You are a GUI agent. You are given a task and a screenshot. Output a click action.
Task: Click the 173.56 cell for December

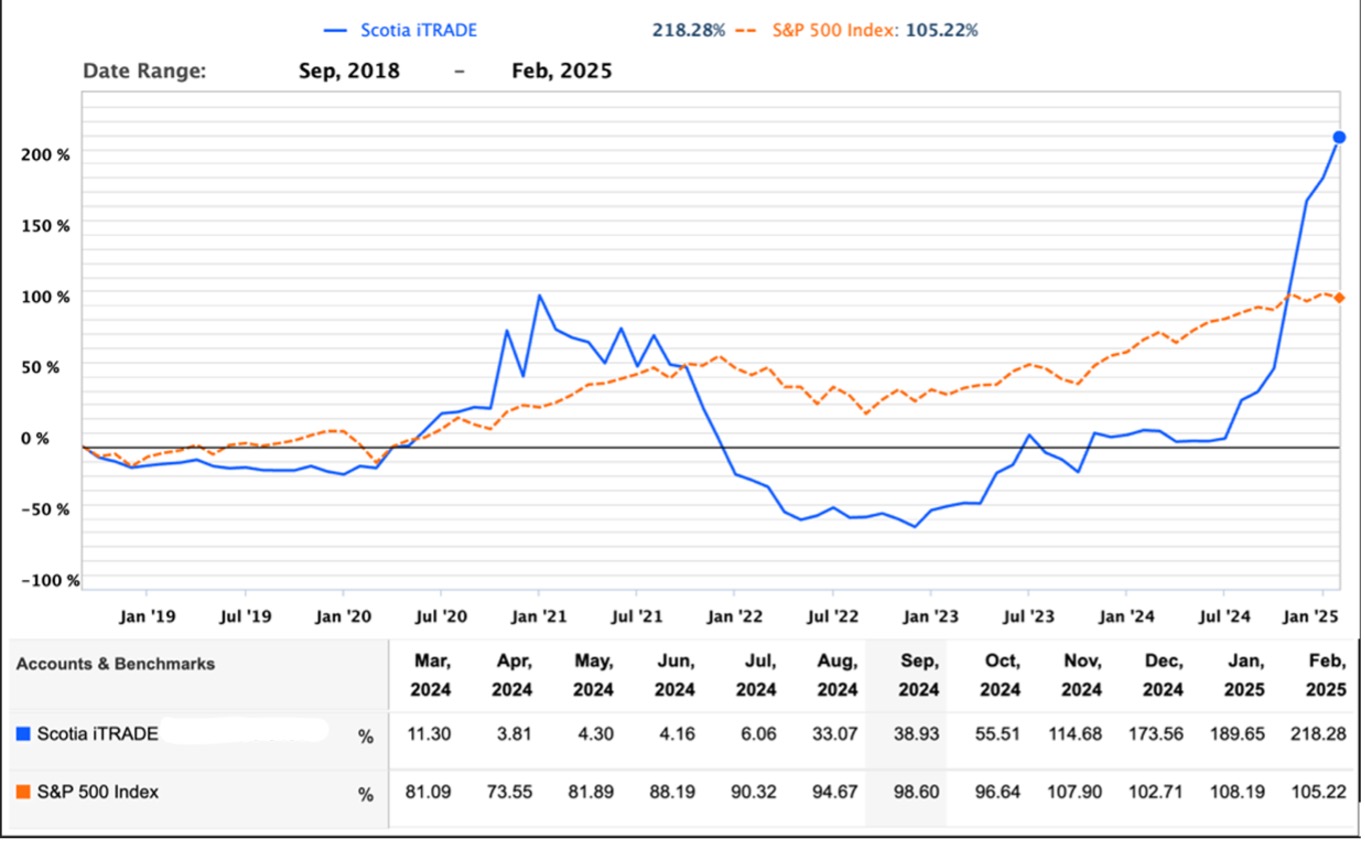click(1159, 734)
